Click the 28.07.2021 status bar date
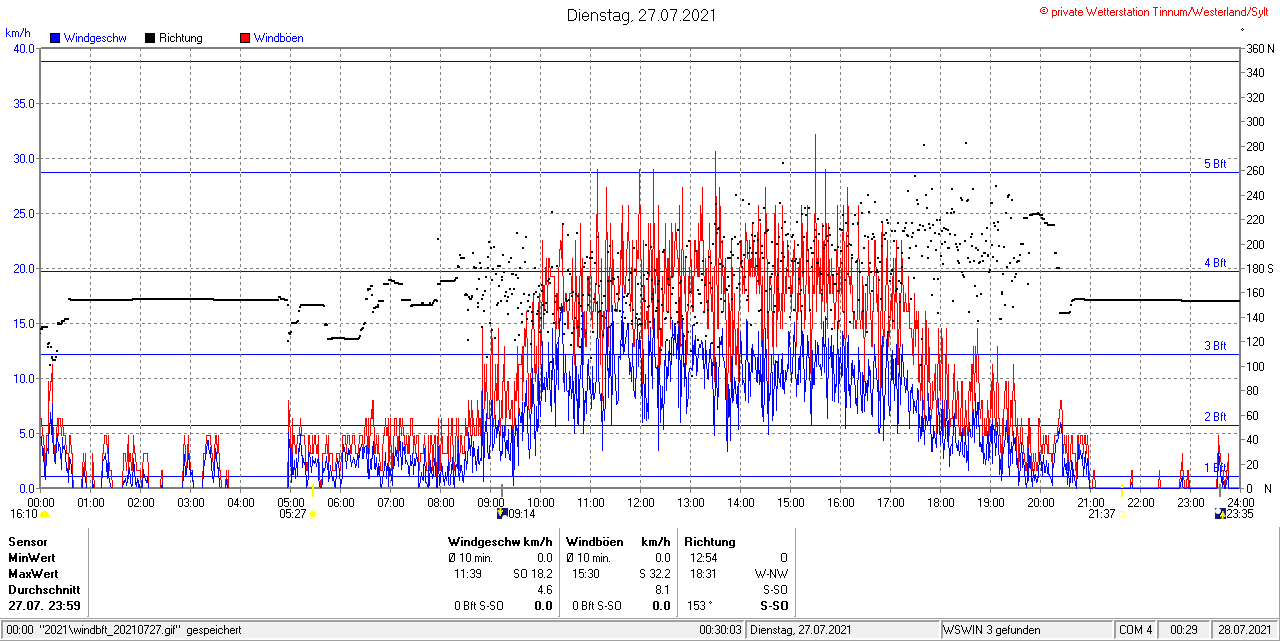The image size is (1280, 641). (1244, 630)
